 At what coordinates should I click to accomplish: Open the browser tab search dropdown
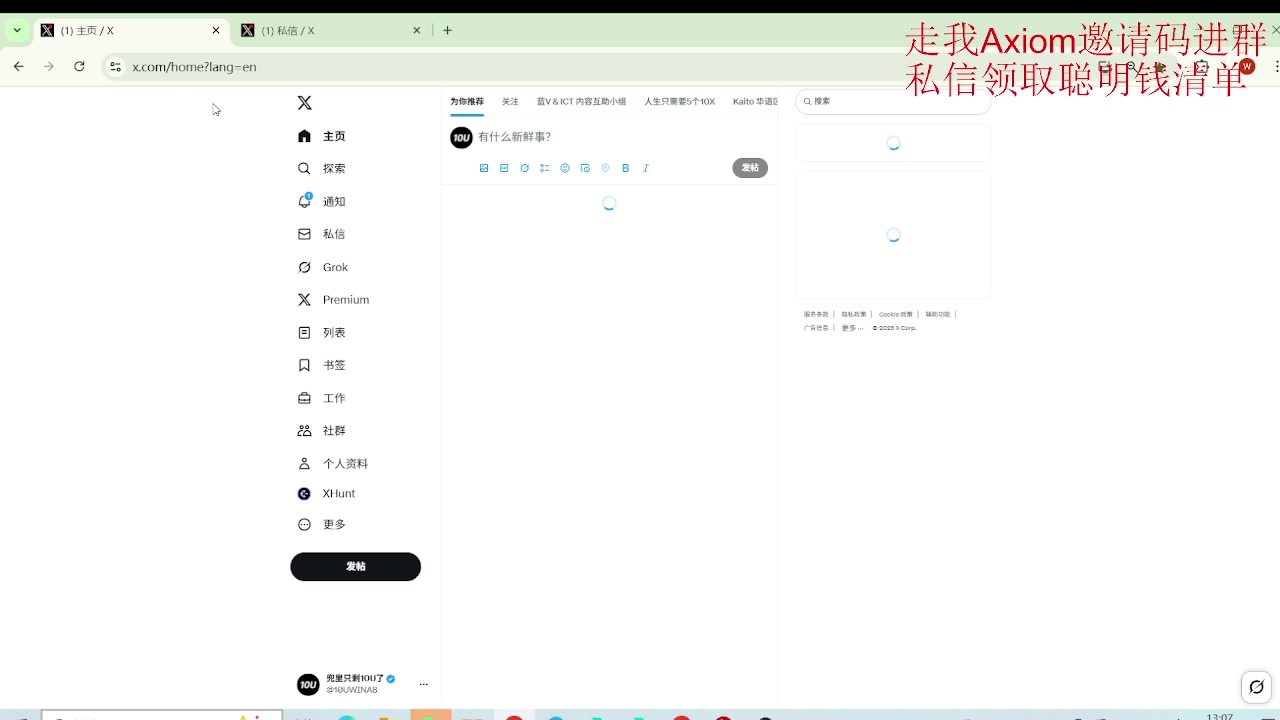(x=17, y=31)
